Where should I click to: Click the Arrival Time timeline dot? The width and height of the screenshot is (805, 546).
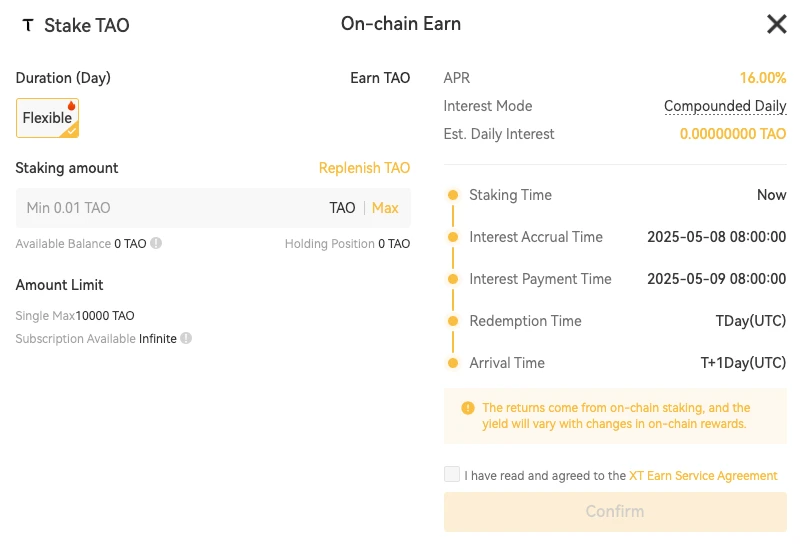point(453,363)
